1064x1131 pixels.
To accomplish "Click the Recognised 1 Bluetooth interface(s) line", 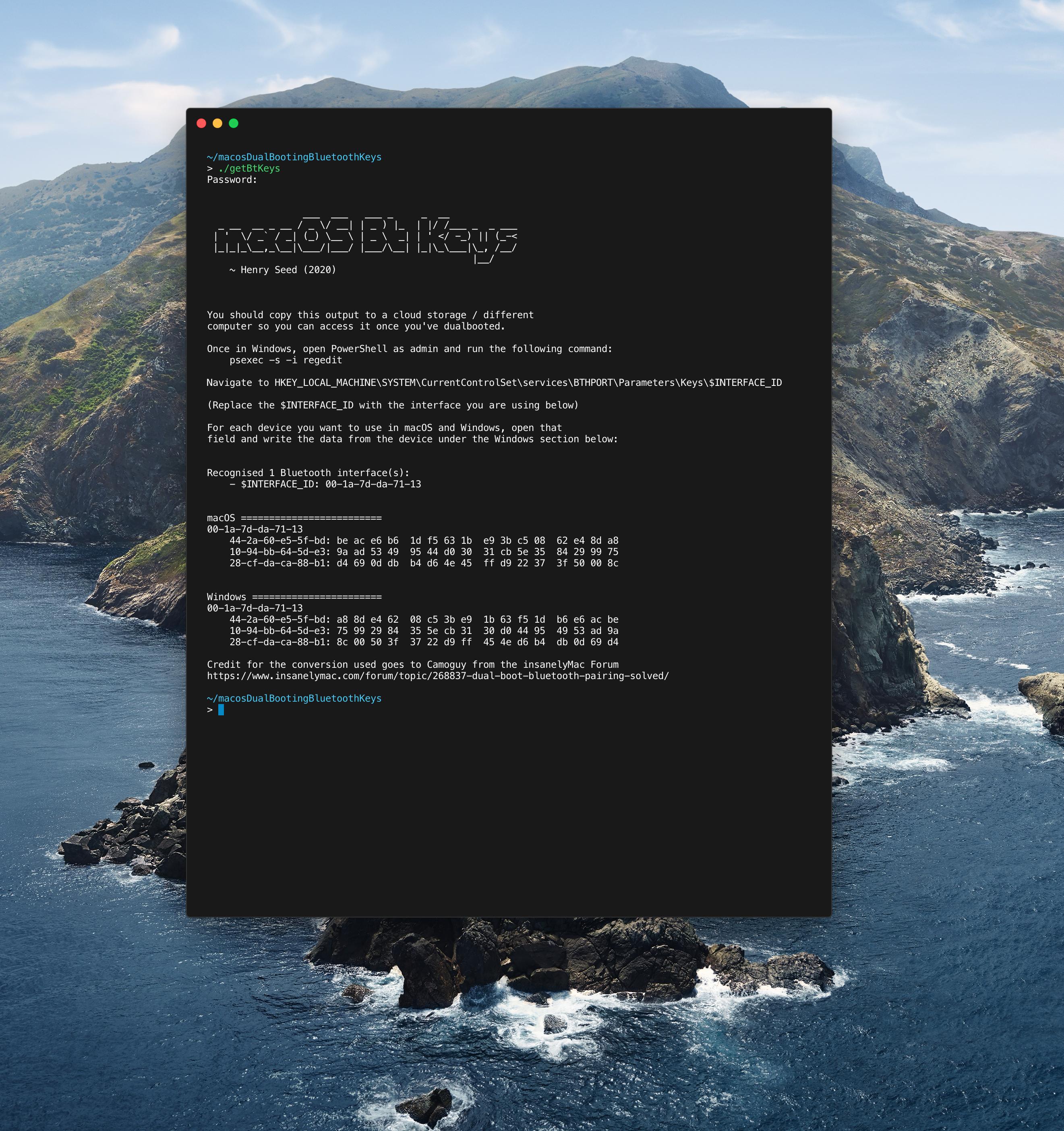I will 308,473.
